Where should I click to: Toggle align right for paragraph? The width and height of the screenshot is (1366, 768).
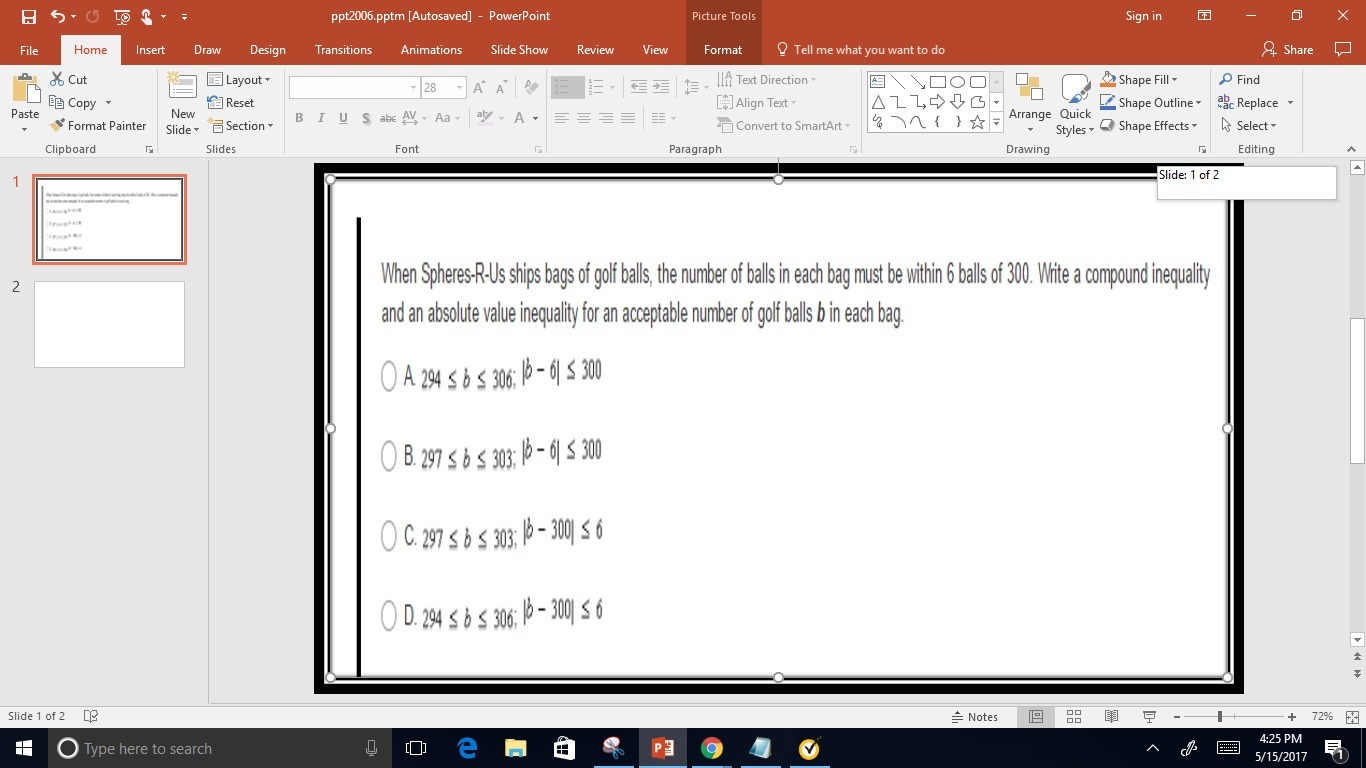point(606,118)
